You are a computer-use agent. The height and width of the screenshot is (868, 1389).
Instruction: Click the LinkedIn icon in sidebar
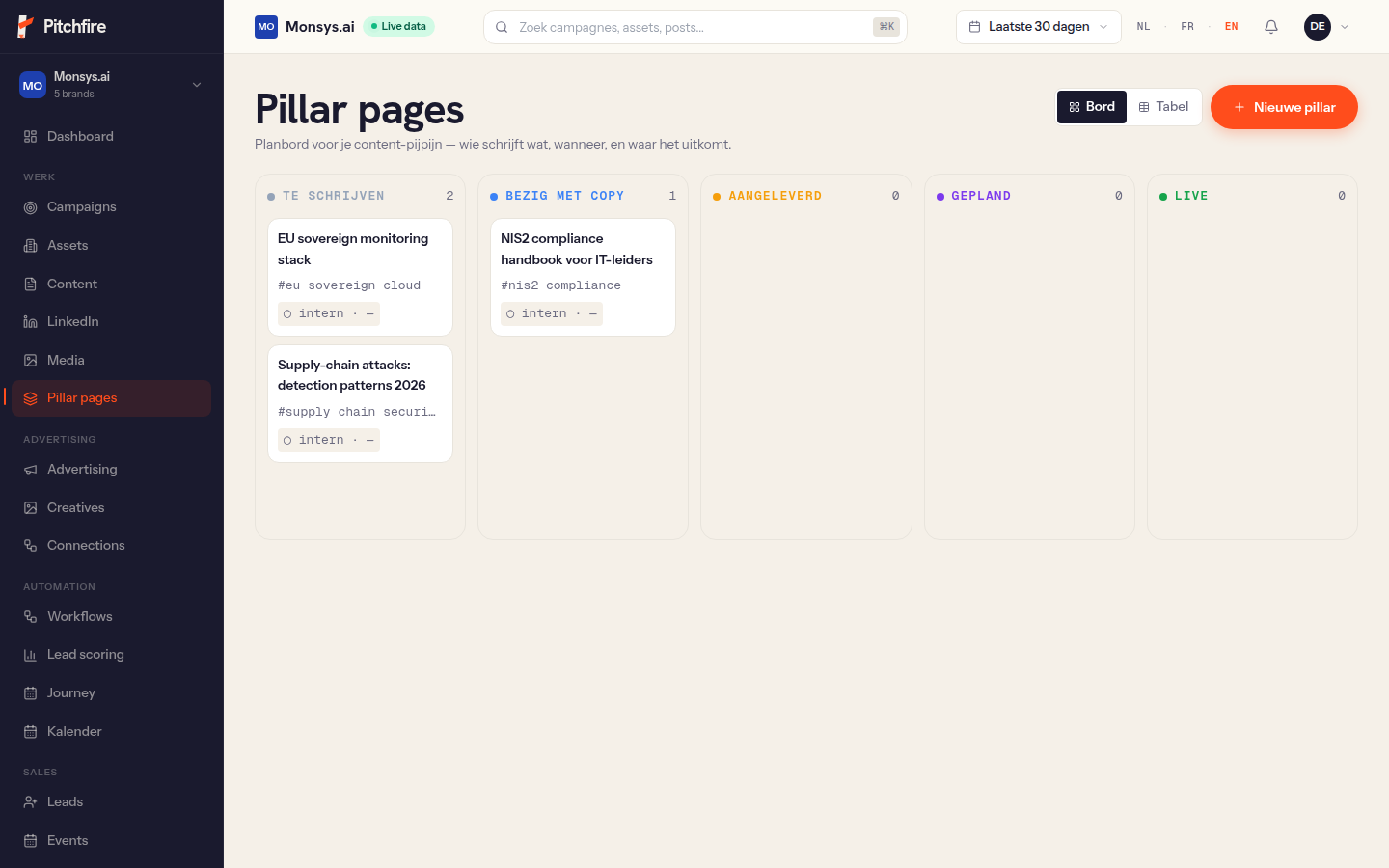click(x=31, y=322)
